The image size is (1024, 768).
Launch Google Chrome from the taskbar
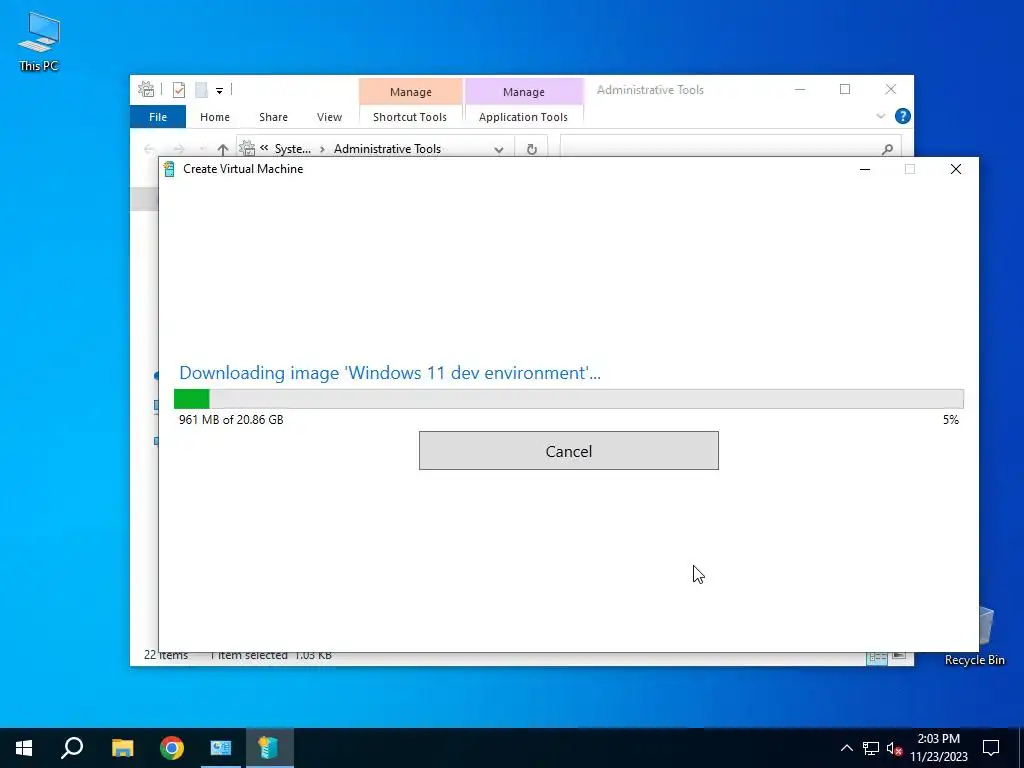click(x=172, y=748)
